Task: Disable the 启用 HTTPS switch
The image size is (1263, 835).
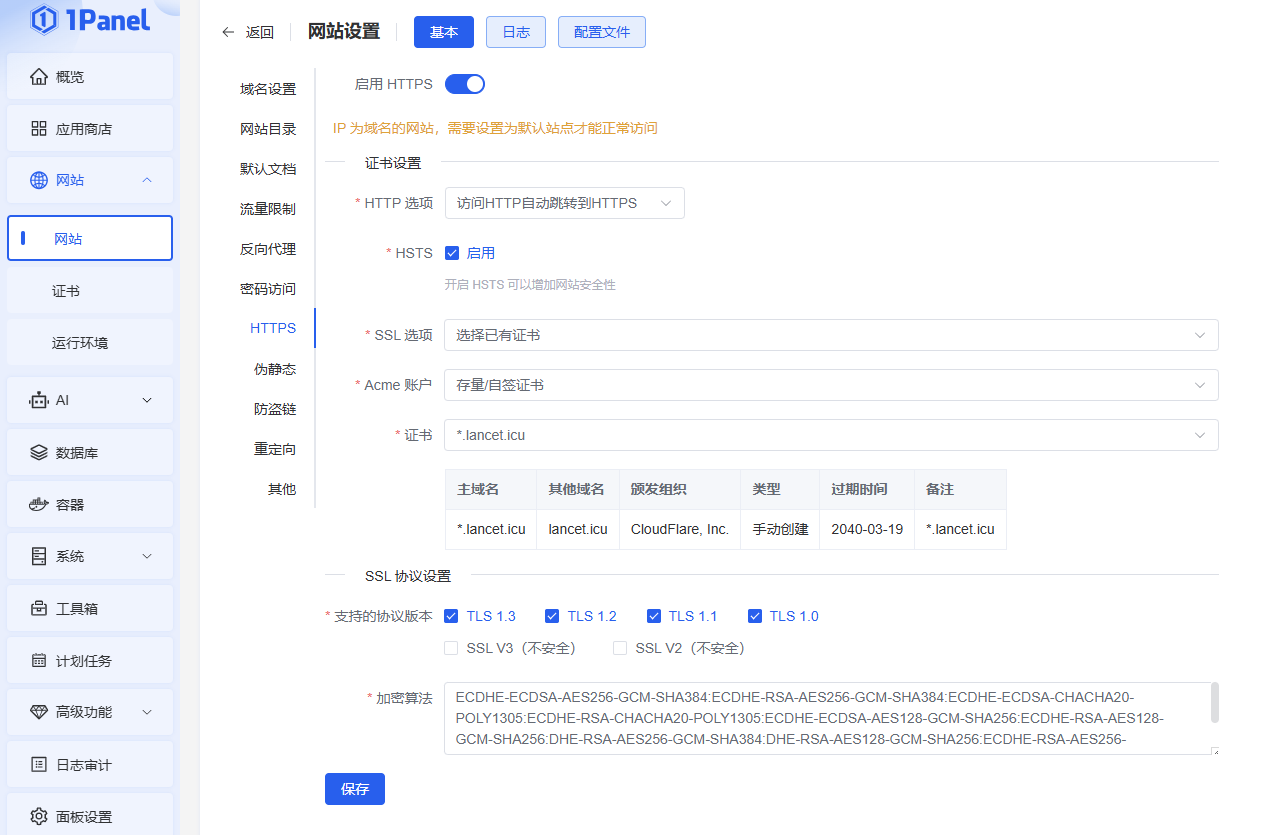Action: point(465,84)
